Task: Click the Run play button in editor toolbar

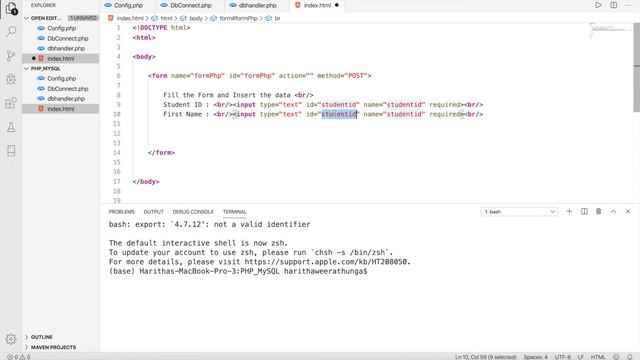Action: 598,5
